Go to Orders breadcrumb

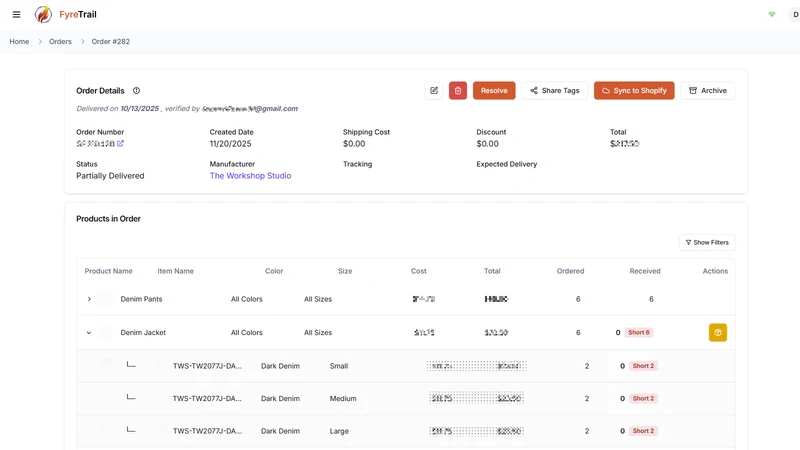(60, 41)
